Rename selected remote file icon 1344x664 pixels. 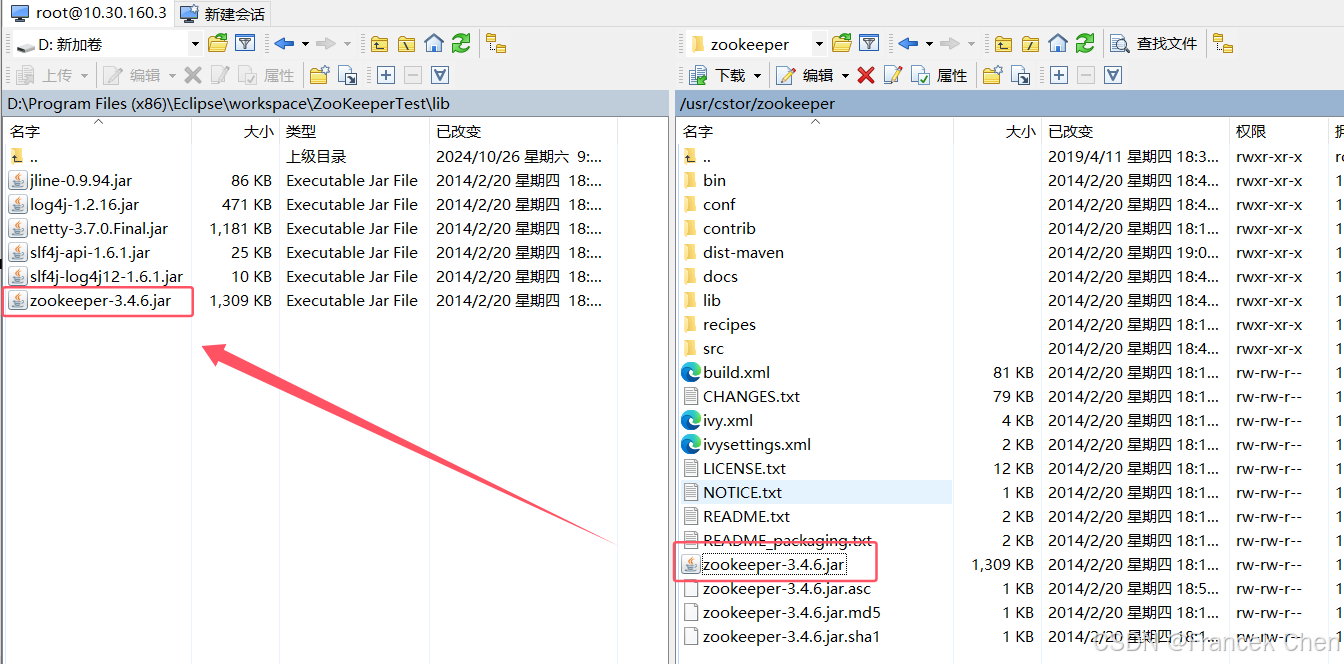coord(893,75)
